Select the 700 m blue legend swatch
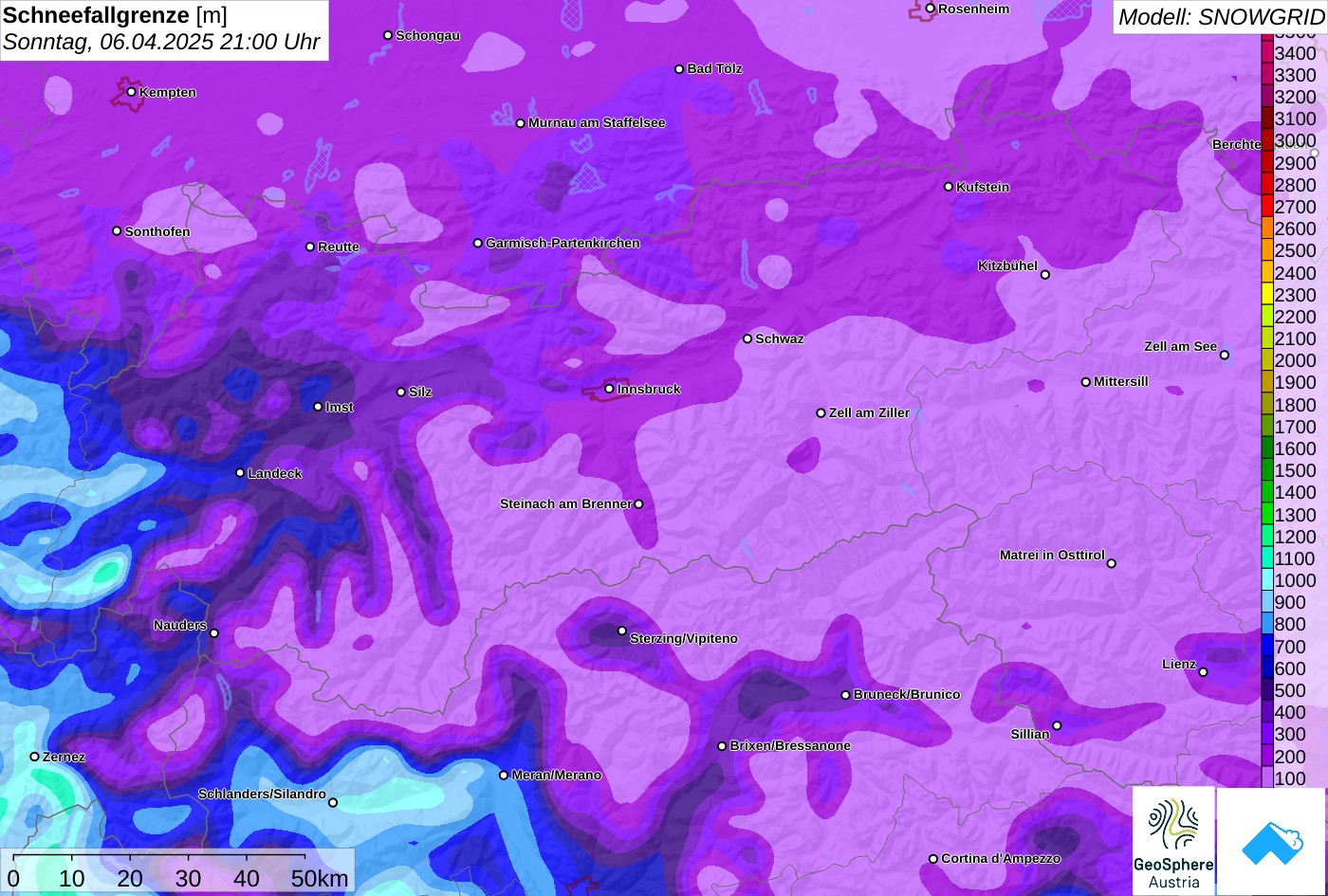Image resolution: width=1328 pixels, height=896 pixels. pyautogui.click(x=1267, y=647)
